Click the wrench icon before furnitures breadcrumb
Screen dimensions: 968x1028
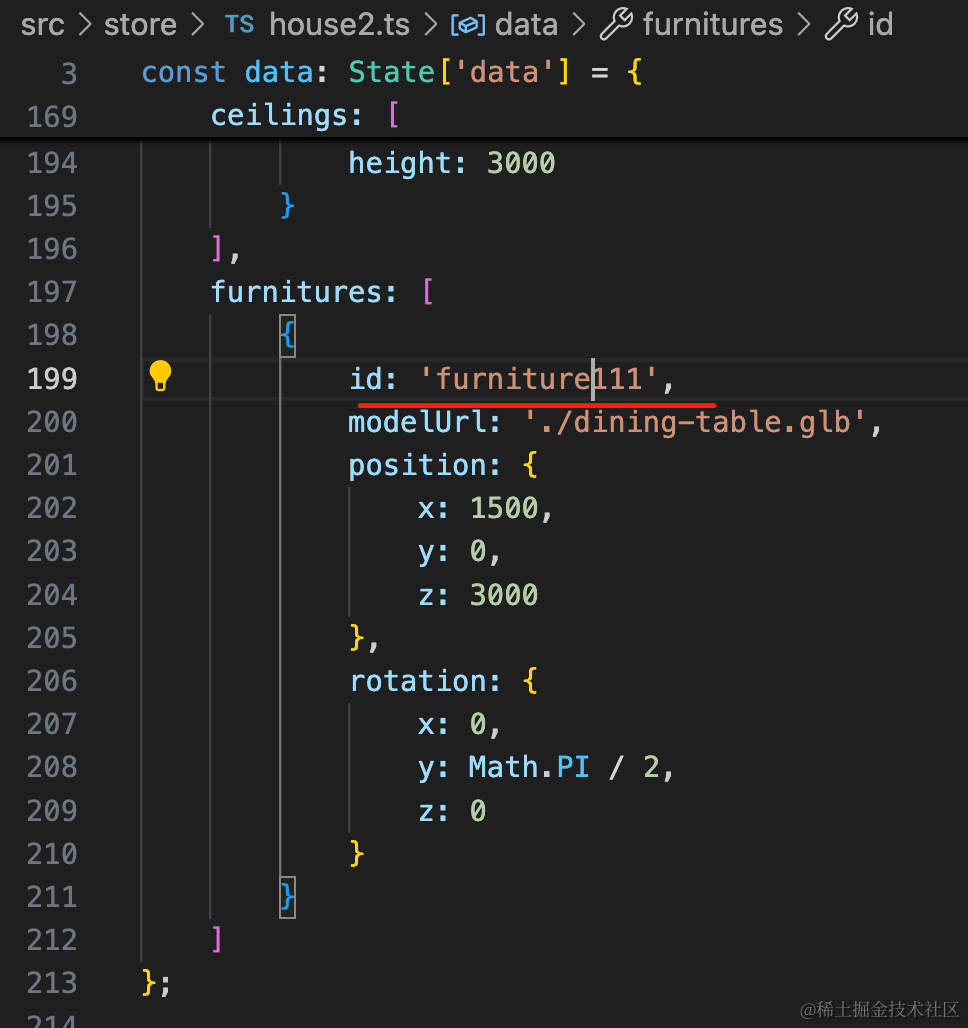(616, 24)
